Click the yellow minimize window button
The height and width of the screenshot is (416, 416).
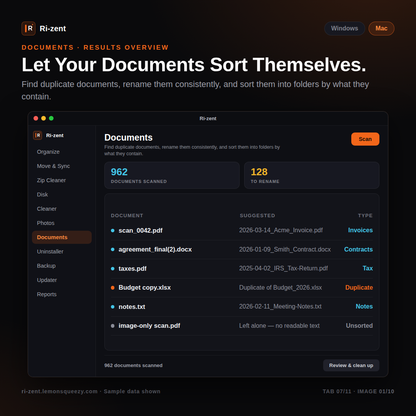tap(43, 118)
